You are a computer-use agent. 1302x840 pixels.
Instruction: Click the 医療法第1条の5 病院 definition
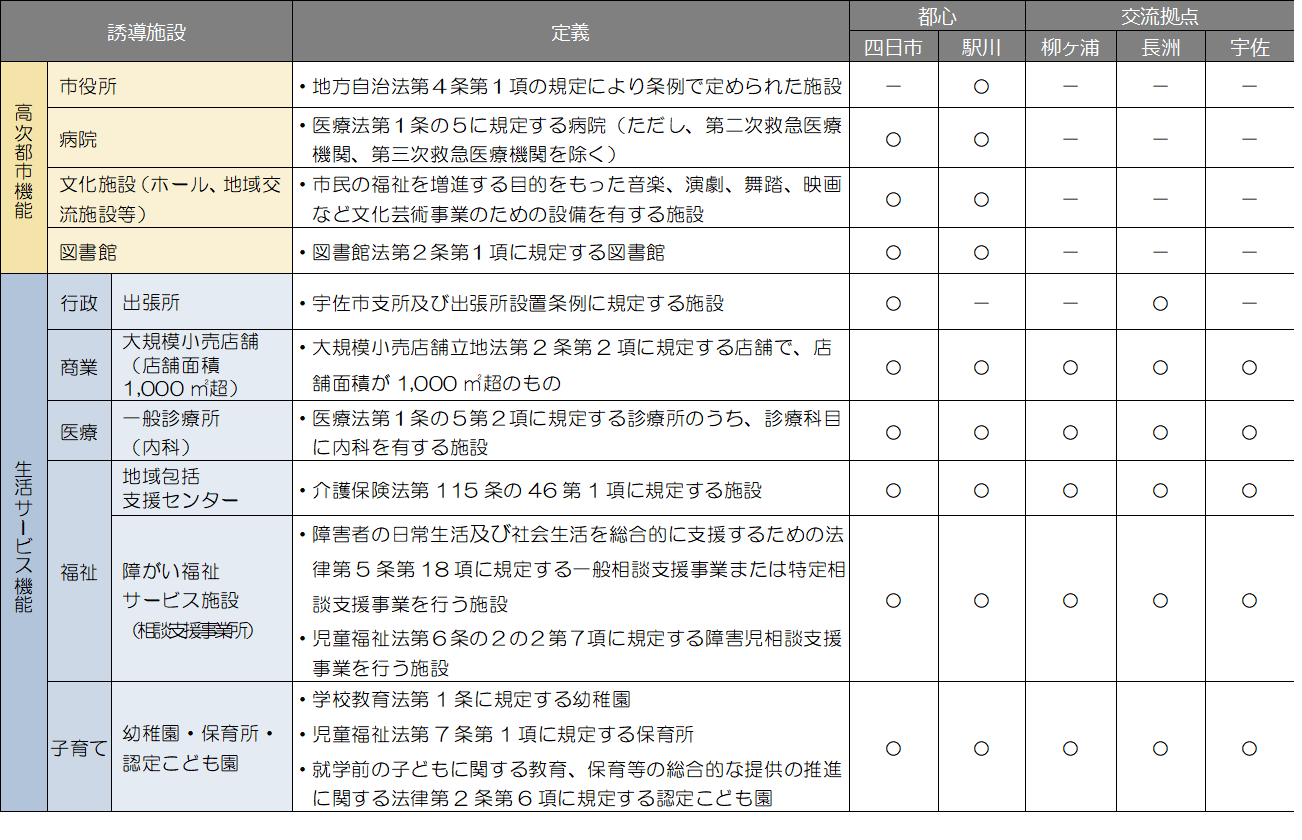(571, 139)
